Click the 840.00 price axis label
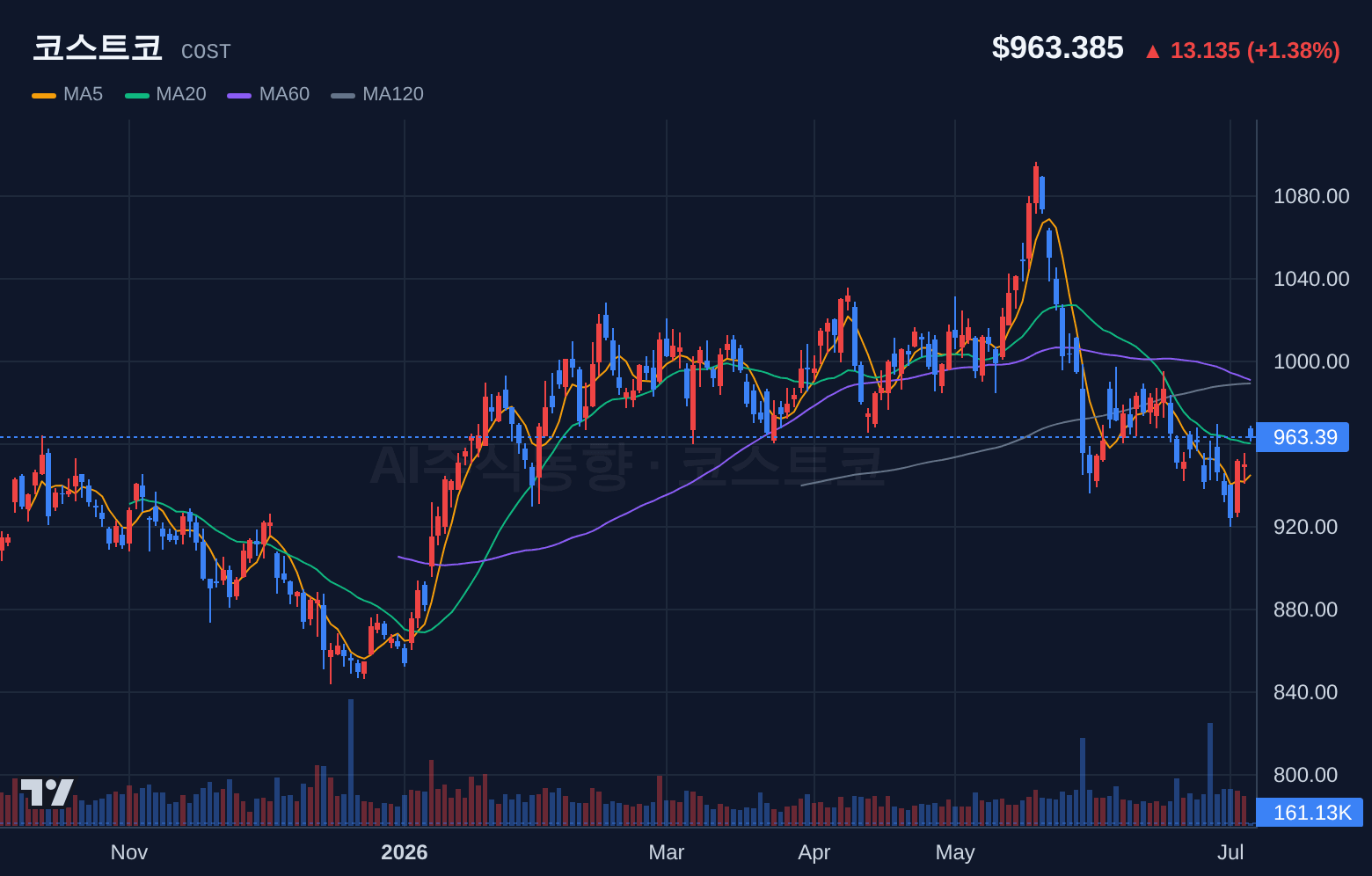The height and width of the screenshot is (876, 1372). [x=1305, y=692]
